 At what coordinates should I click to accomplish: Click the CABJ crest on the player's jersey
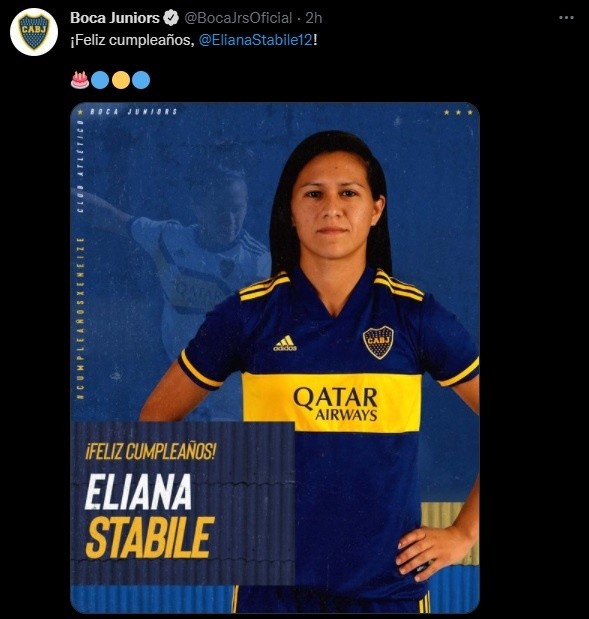pos(378,342)
